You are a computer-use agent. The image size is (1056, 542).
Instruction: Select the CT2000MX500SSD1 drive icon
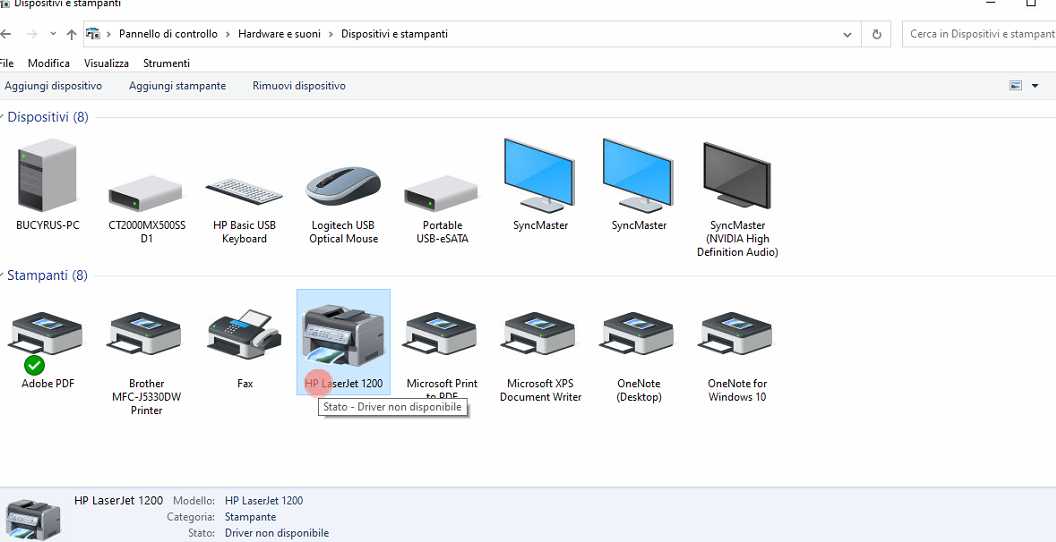(x=145, y=193)
